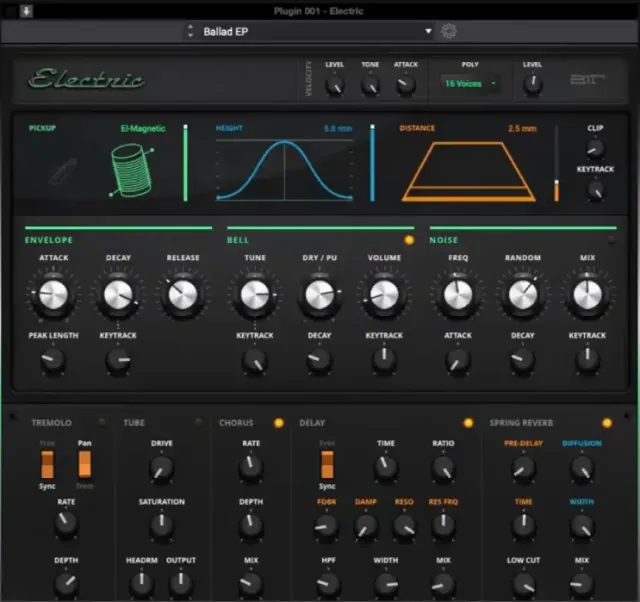This screenshot has height=602, width=640.
Task: Click the Bell Decay knob
Action: tap(319, 360)
